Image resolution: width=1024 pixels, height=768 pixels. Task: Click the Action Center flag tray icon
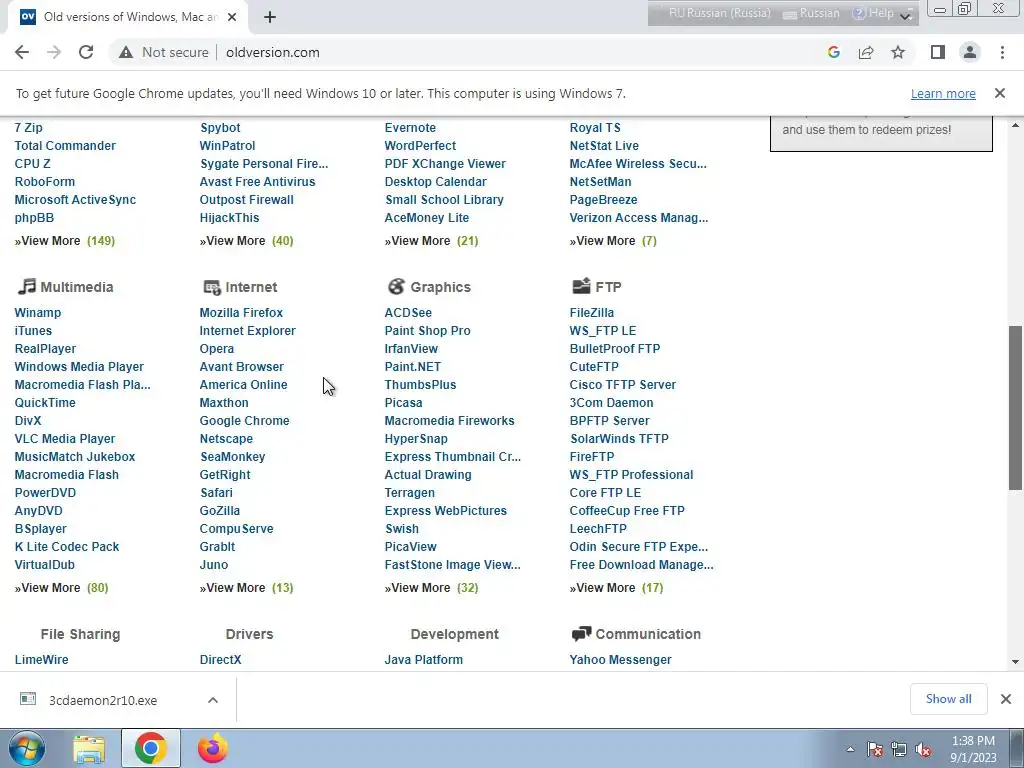[874, 750]
